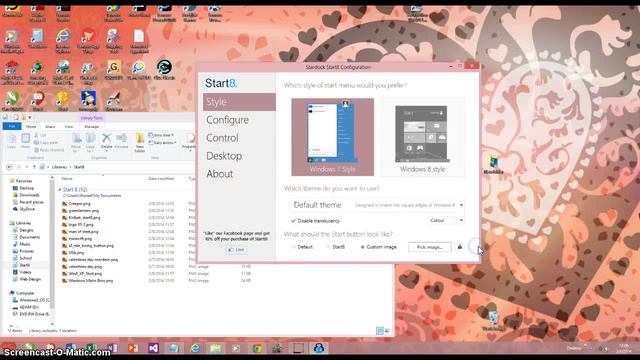Click the New folder icon in ribbon
This screenshot has width=640, height=360.
(140, 142)
